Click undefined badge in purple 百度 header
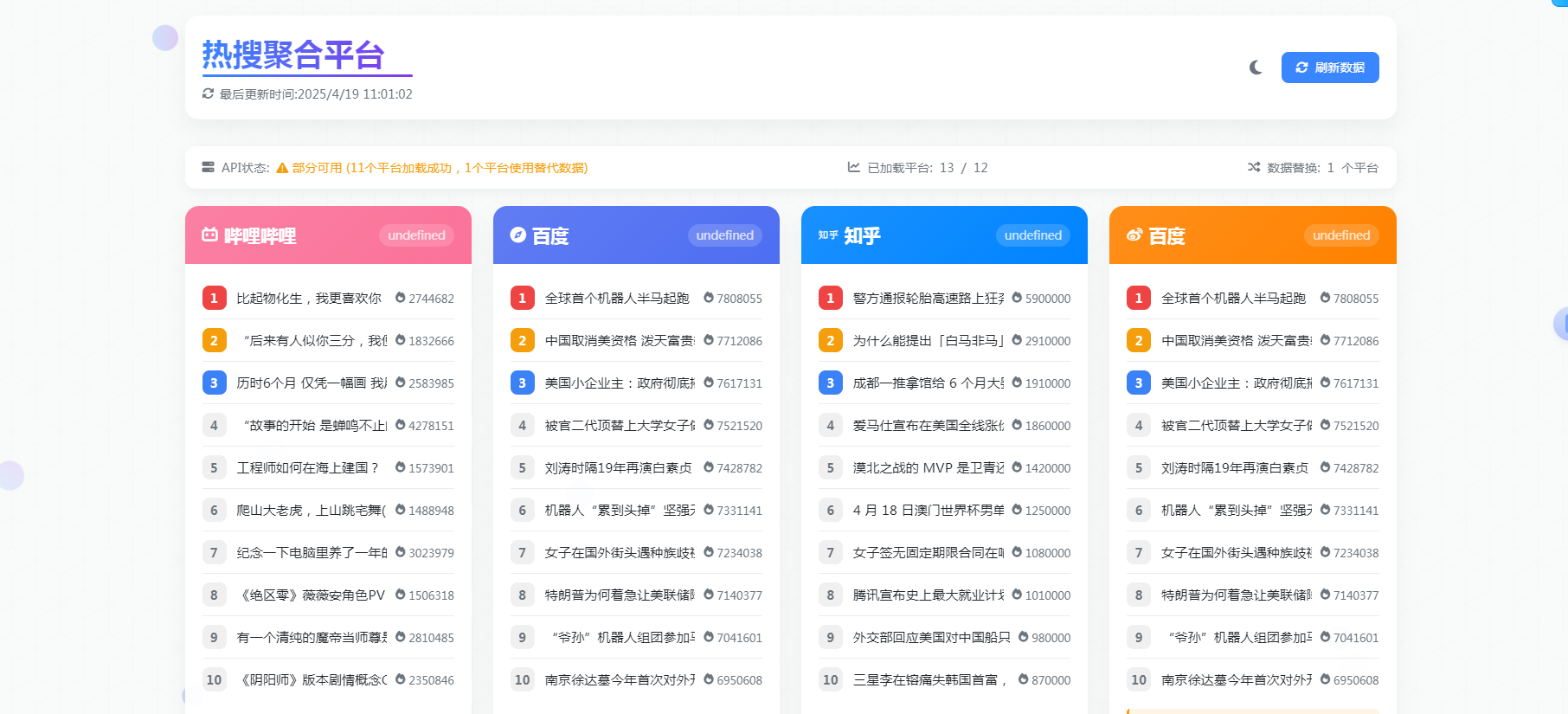This screenshot has width=1568, height=714. [724, 235]
